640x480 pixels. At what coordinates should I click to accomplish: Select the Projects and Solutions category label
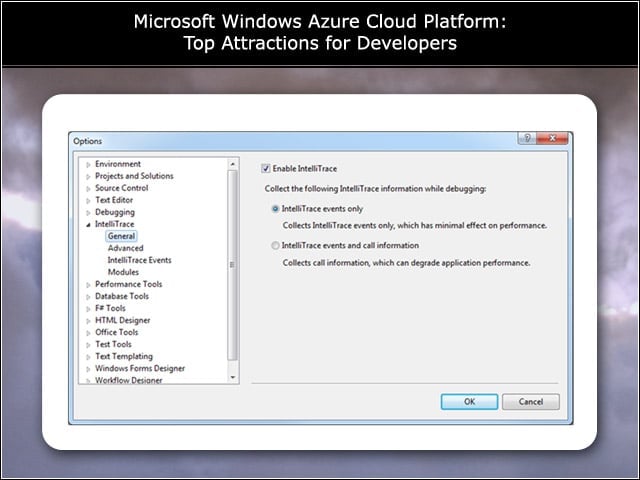pyautogui.click(x=134, y=176)
